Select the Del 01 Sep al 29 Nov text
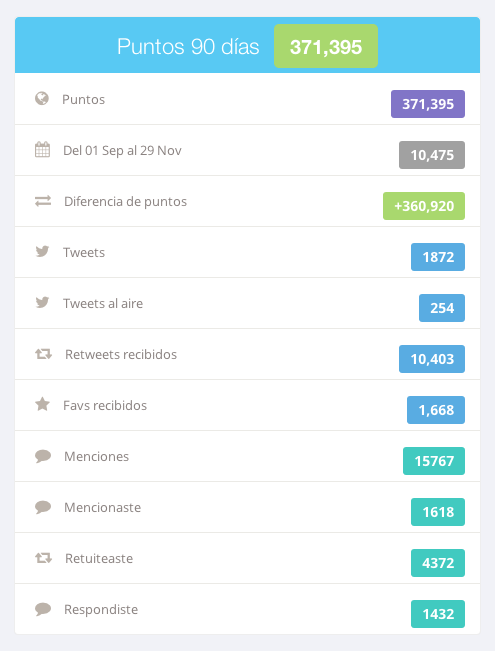Image resolution: width=495 pixels, height=651 pixels. pyautogui.click(x=122, y=150)
